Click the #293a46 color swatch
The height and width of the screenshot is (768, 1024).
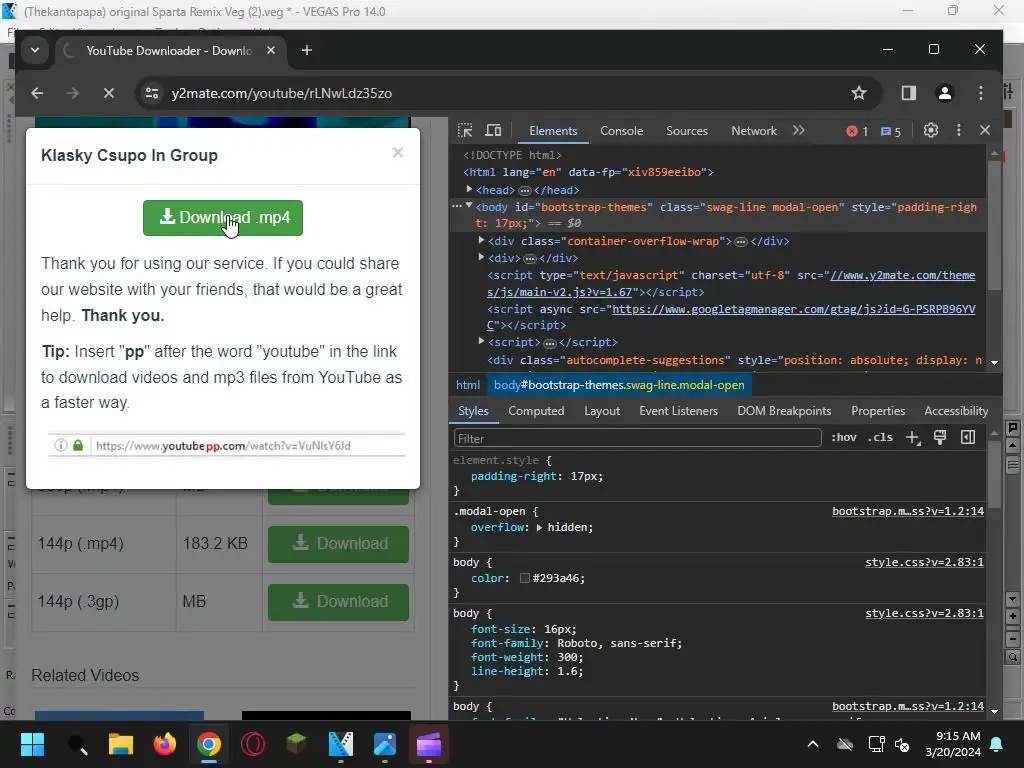coord(524,578)
